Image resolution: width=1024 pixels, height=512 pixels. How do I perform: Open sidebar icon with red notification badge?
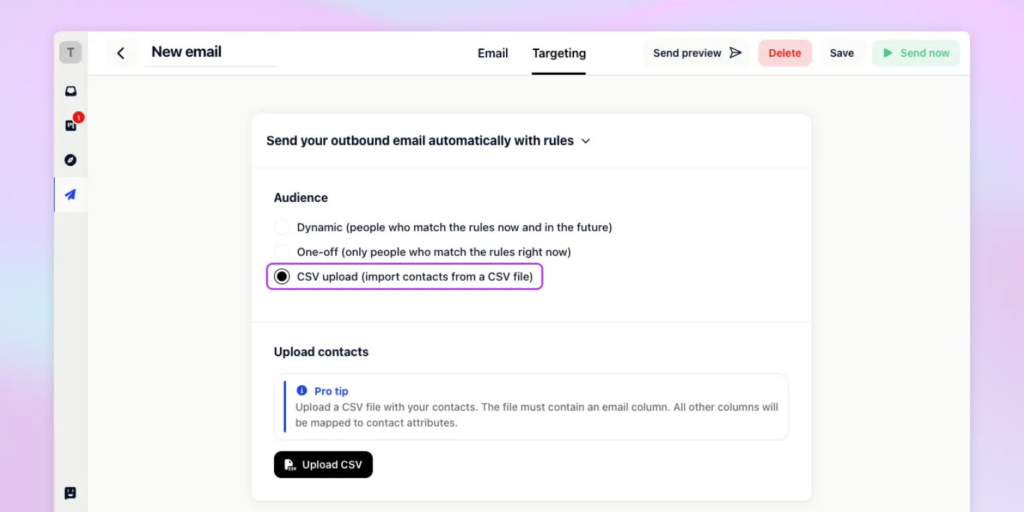click(x=71, y=125)
